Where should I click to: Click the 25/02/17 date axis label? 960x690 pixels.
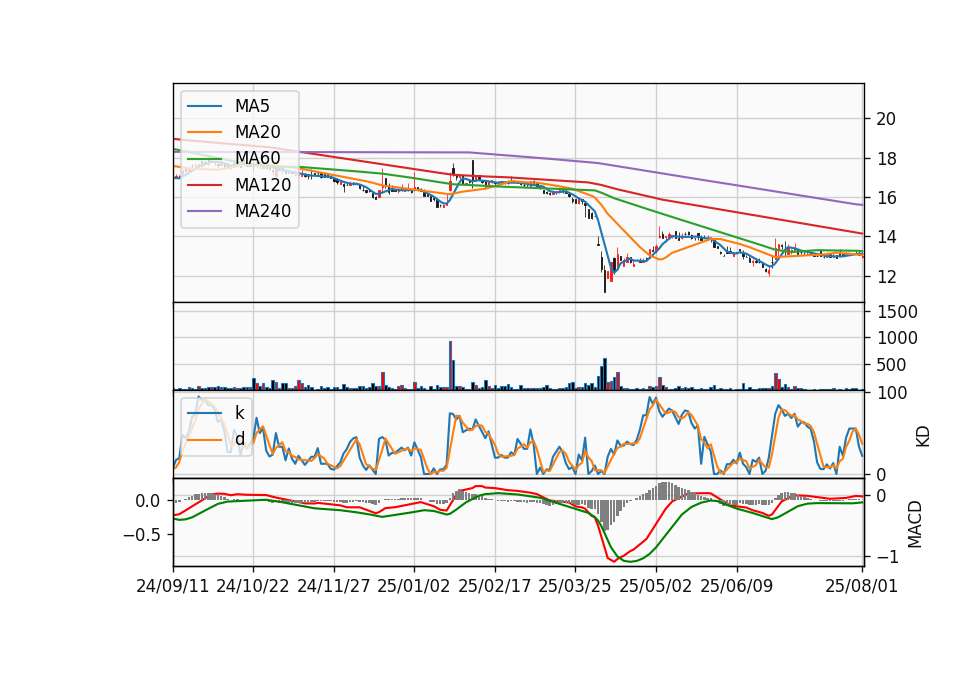tap(495, 586)
